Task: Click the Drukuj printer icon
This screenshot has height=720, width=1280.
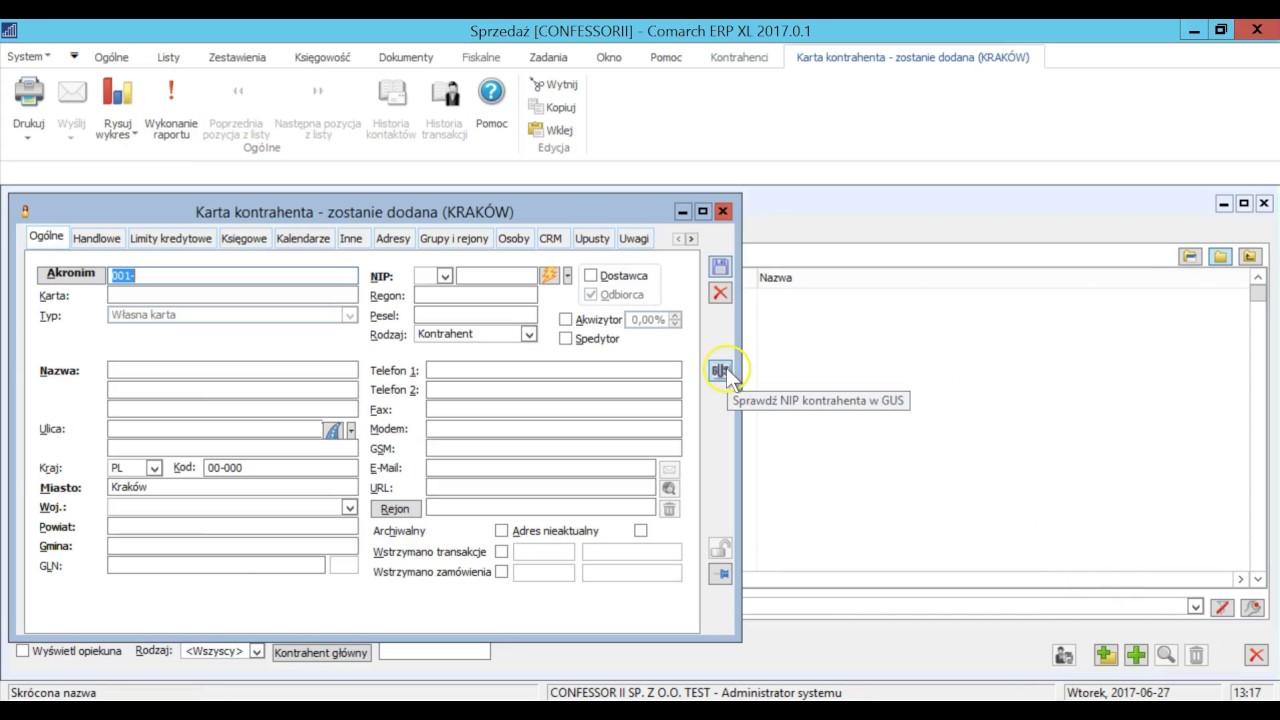Action: 29,93
